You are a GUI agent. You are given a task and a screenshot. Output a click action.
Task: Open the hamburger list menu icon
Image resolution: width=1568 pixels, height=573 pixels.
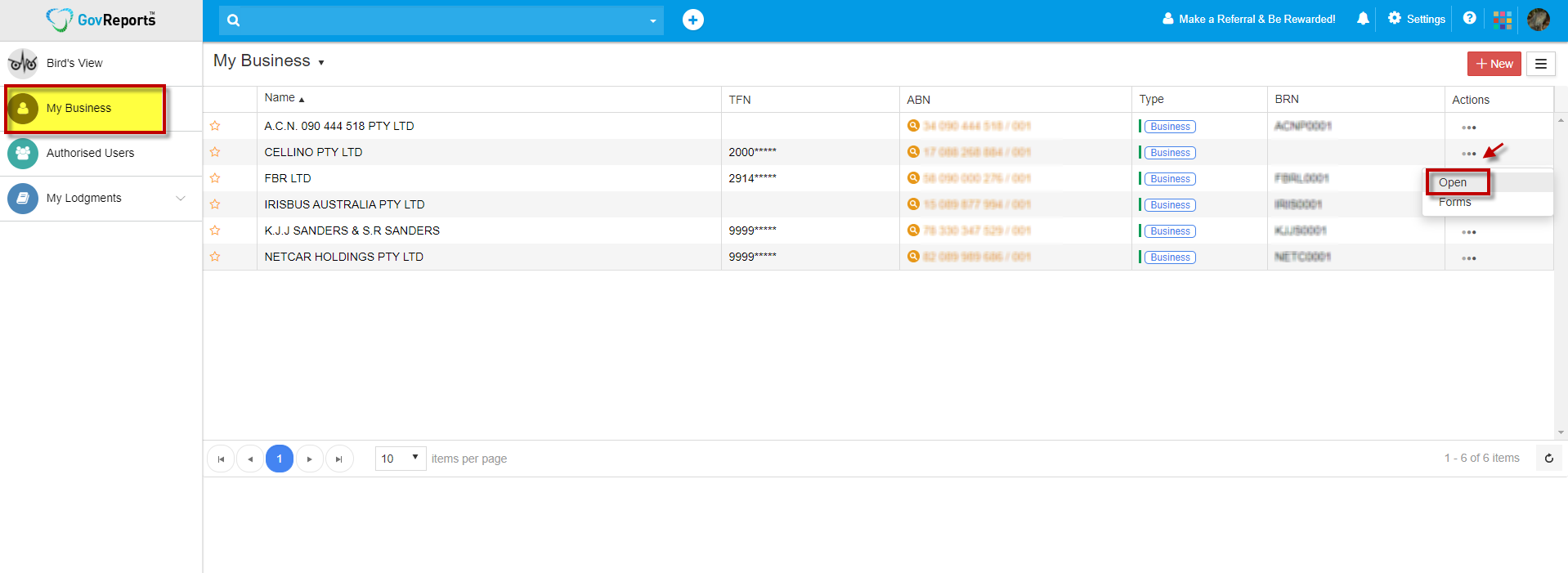[x=1540, y=64]
